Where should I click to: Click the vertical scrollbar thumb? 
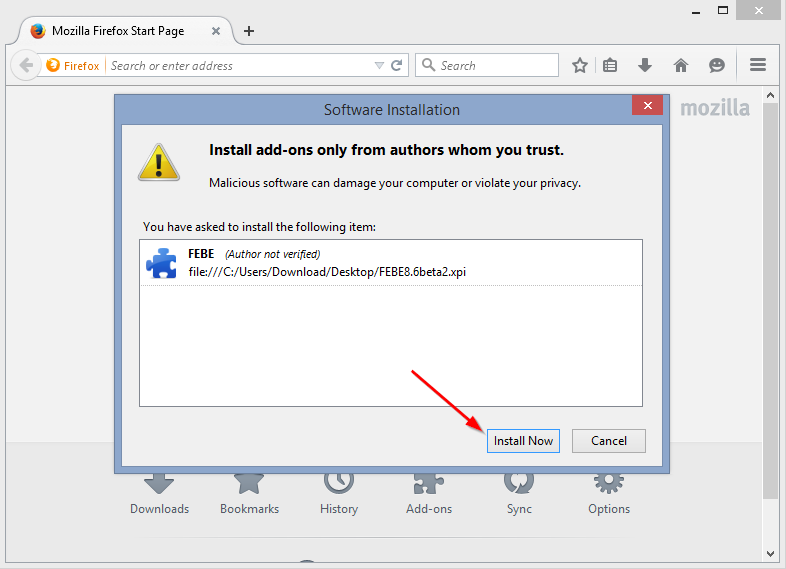point(770,301)
